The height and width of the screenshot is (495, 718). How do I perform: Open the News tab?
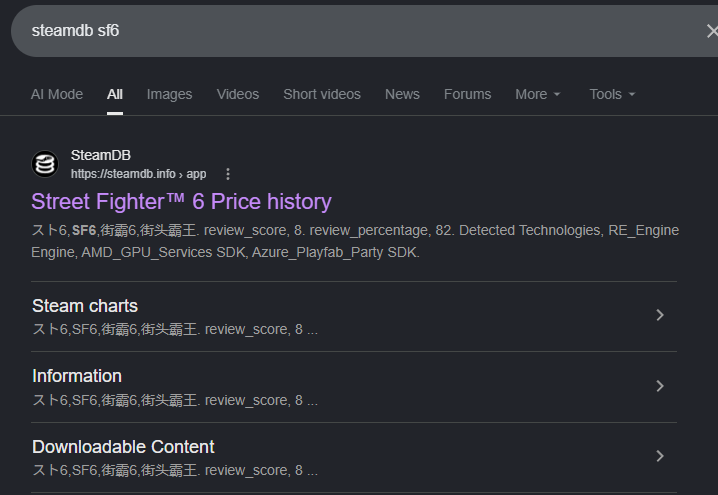(x=402, y=94)
